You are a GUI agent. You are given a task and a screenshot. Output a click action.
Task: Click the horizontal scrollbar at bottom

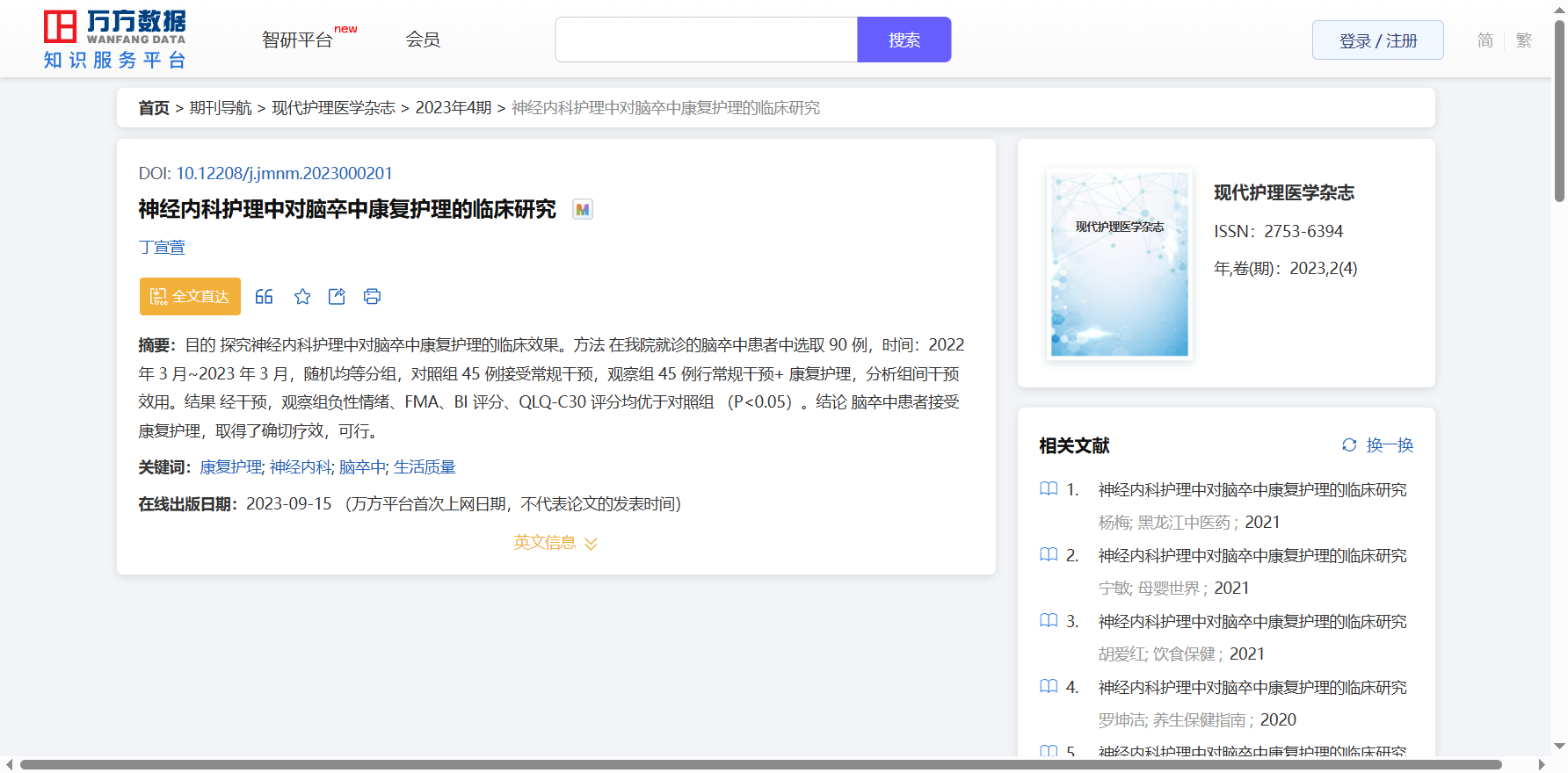760,764
